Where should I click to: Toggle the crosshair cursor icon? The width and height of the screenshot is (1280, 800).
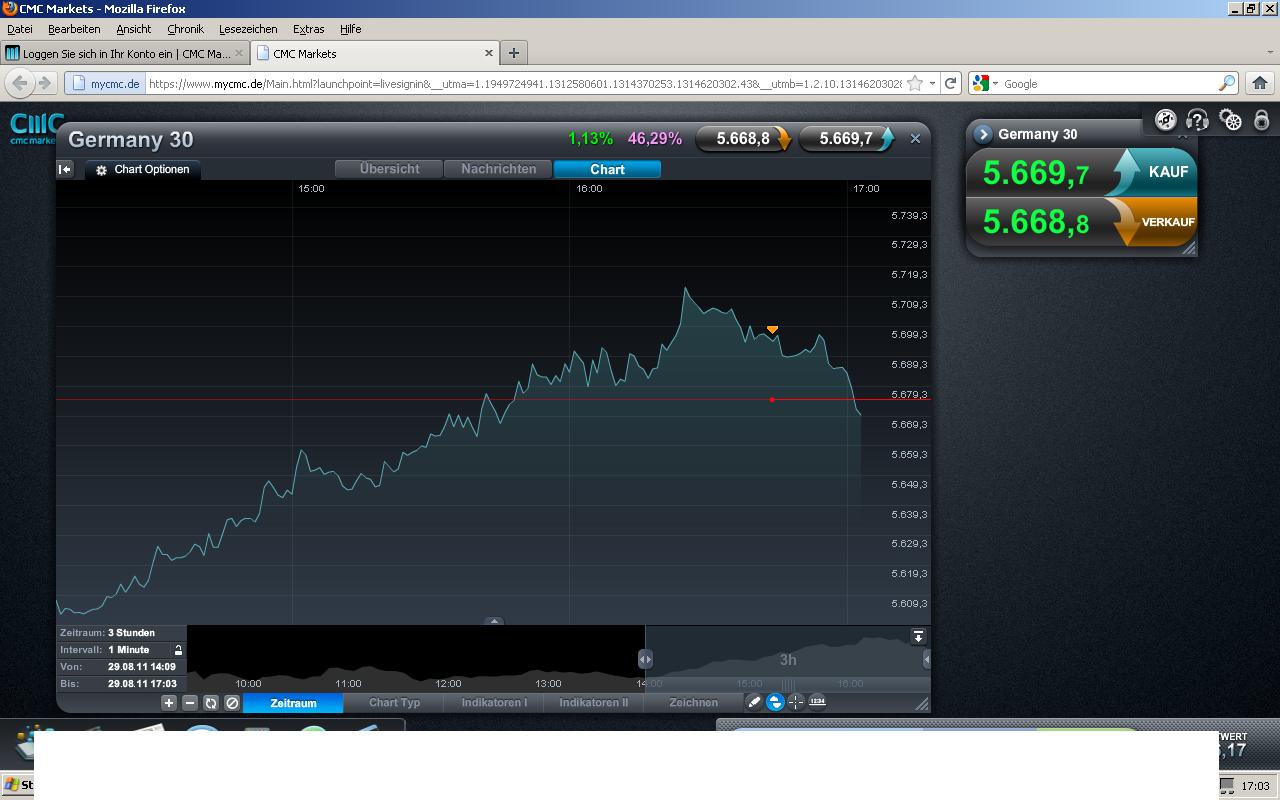(x=796, y=702)
